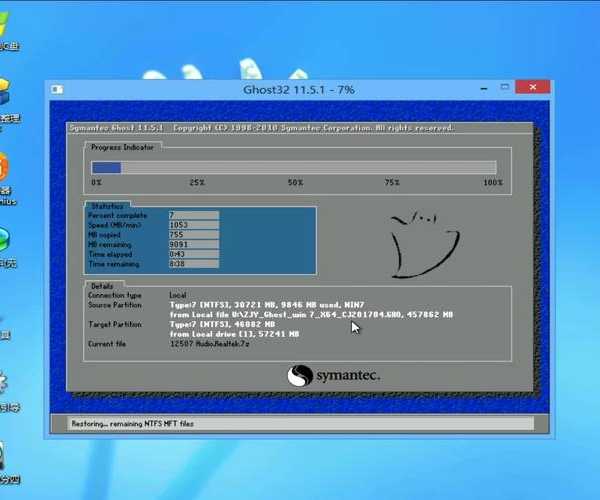
Task: Click the 50% progress scale label
Action: pyautogui.click(x=295, y=182)
